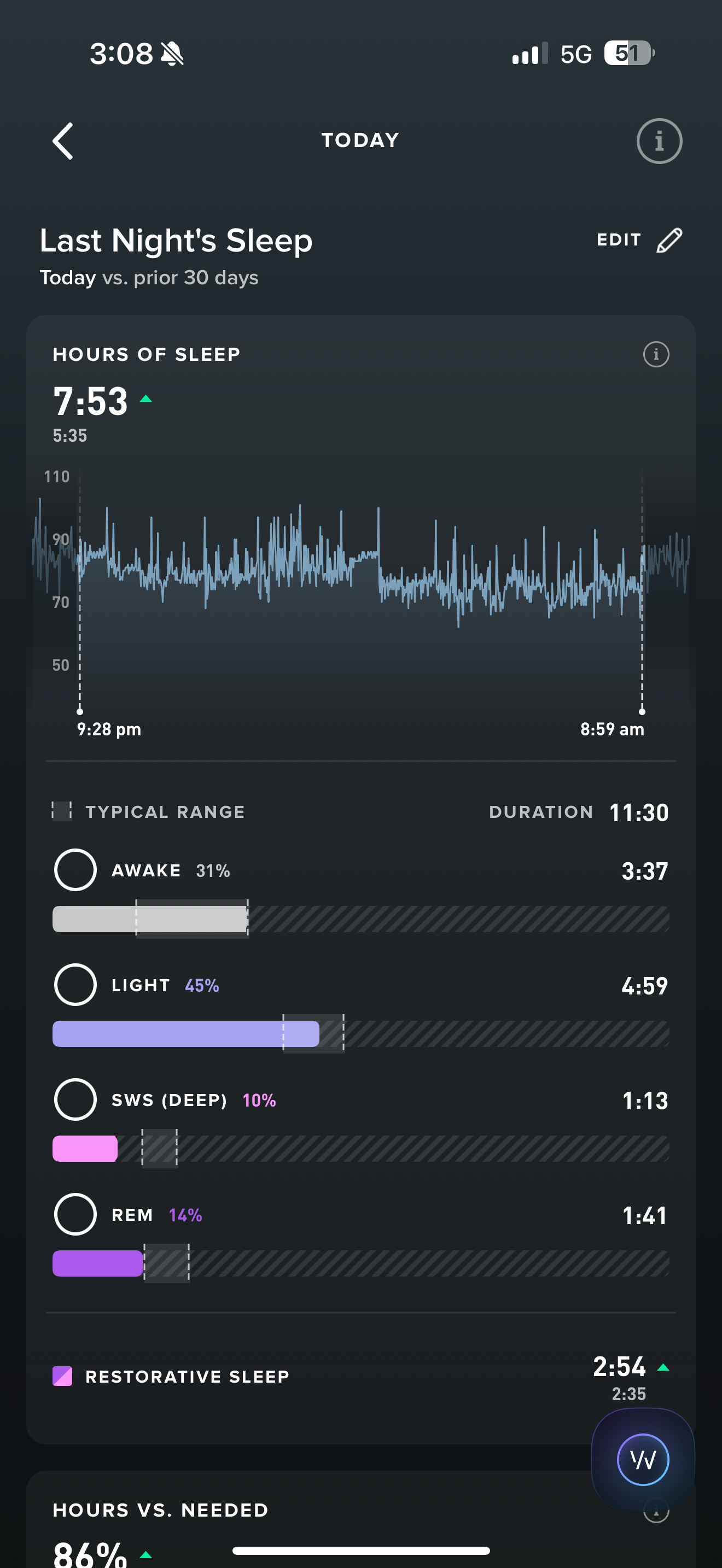The height and width of the screenshot is (1568, 722).
Task: Tap the Light sleep progress bar
Action: point(185,1033)
